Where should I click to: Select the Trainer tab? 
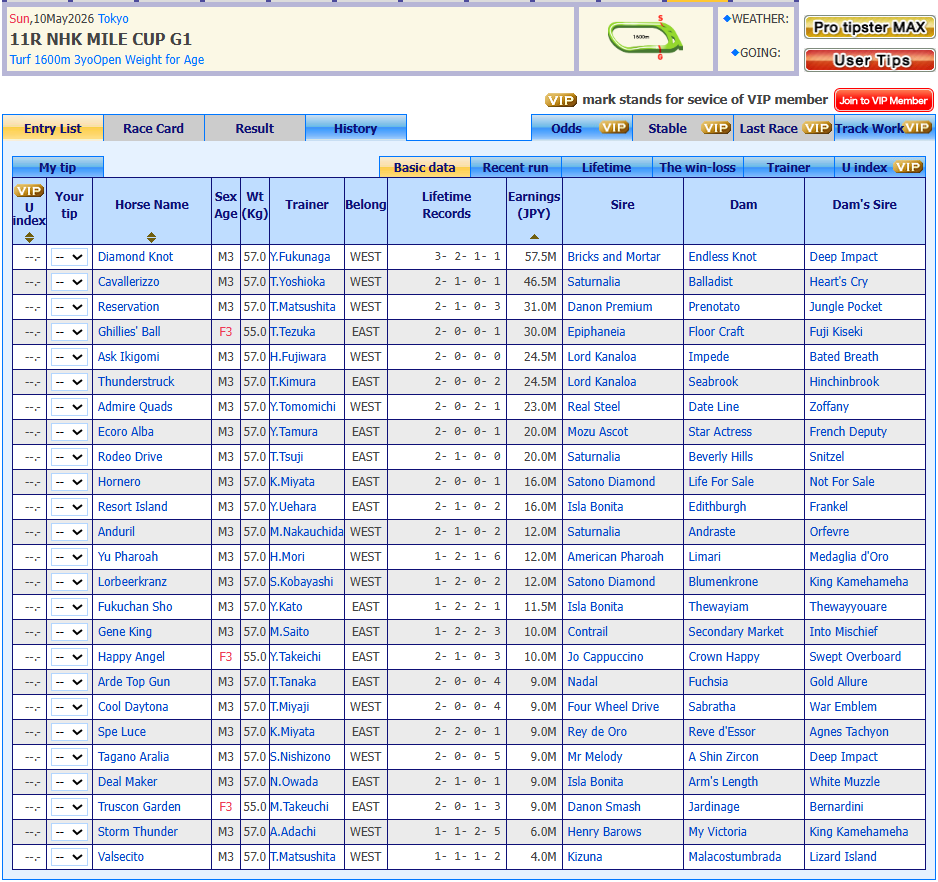tap(788, 168)
